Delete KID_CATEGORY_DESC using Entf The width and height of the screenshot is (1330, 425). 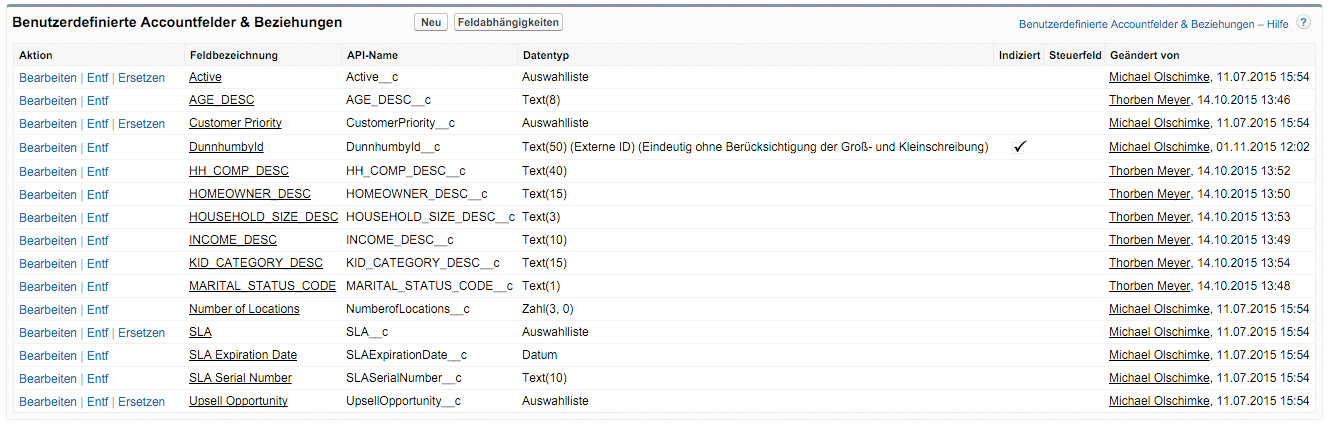click(x=97, y=263)
